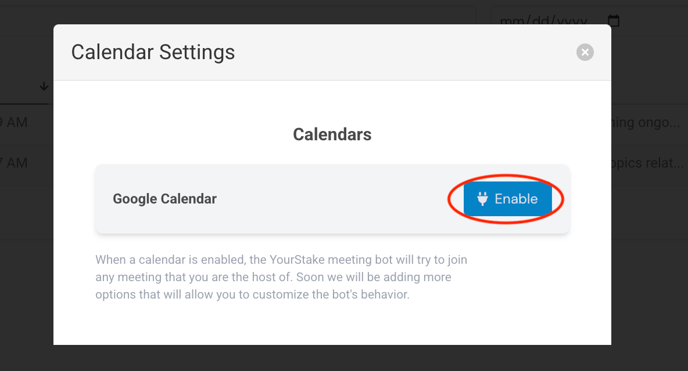Viewport: 688px width, 371px height.
Task: Click the word 'Enable' on blue button
Action: 516,199
